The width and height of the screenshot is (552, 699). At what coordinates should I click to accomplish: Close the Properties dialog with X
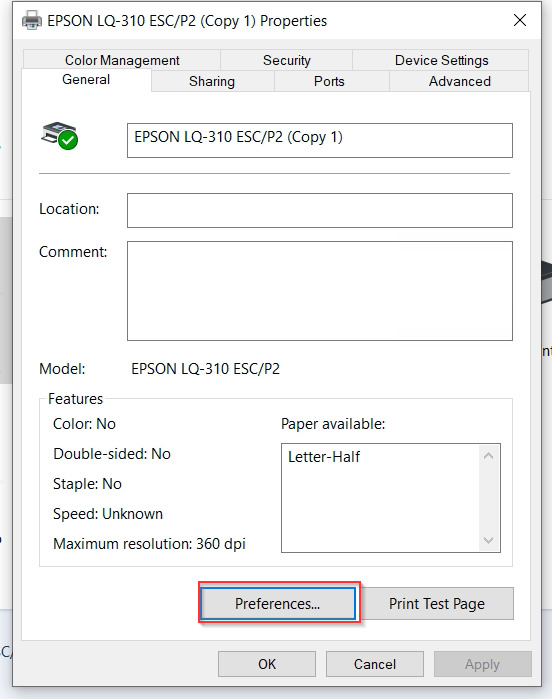coord(520,20)
